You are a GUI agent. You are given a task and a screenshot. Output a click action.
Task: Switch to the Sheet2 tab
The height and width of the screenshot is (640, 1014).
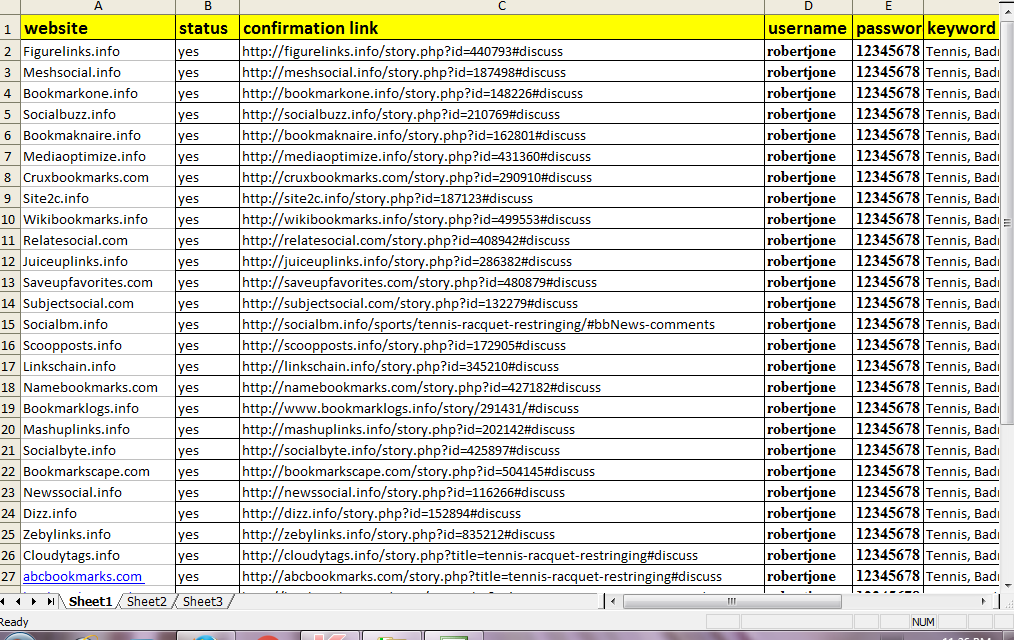[x=146, y=602]
